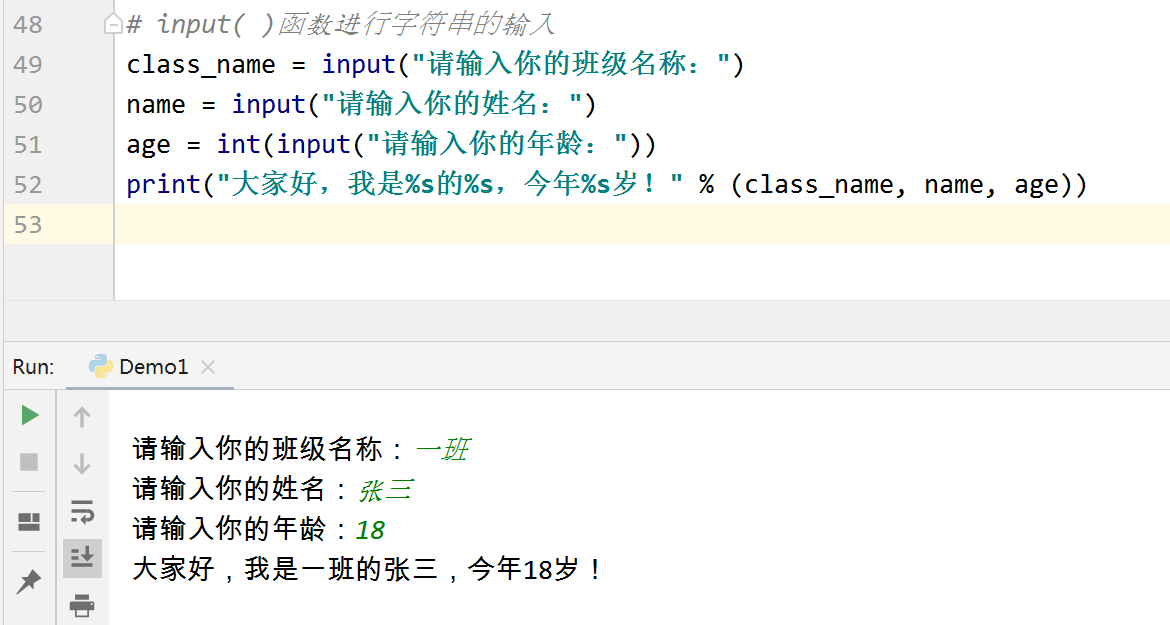
Task: Toggle soft-wrap for console output
Action: coord(80,510)
